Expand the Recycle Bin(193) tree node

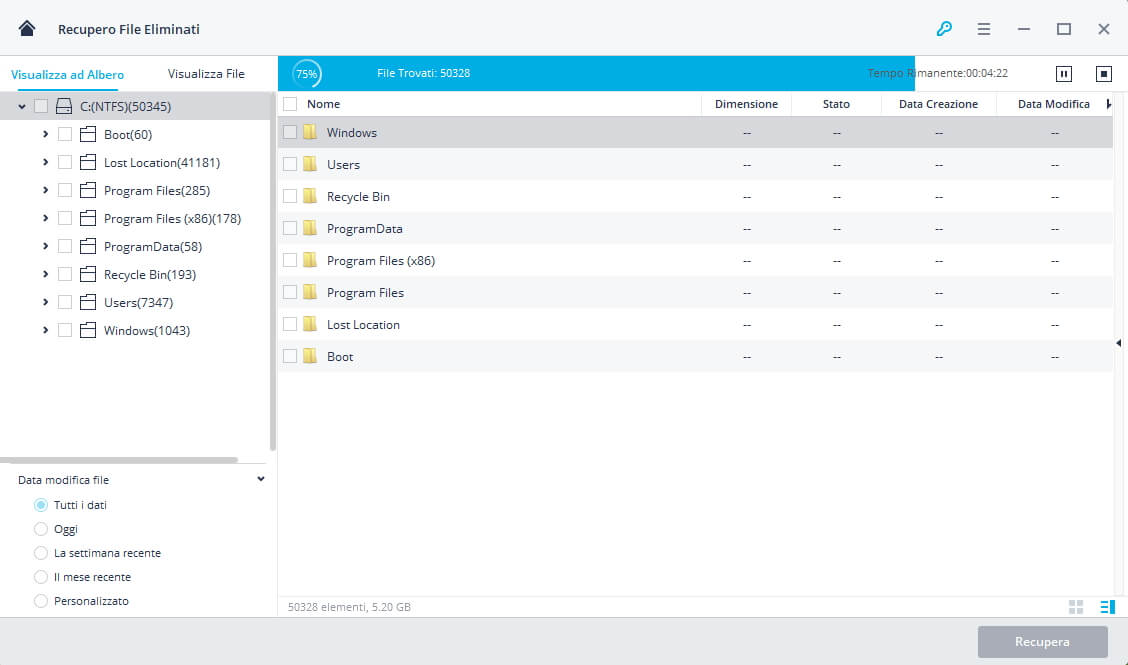pos(45,274)
